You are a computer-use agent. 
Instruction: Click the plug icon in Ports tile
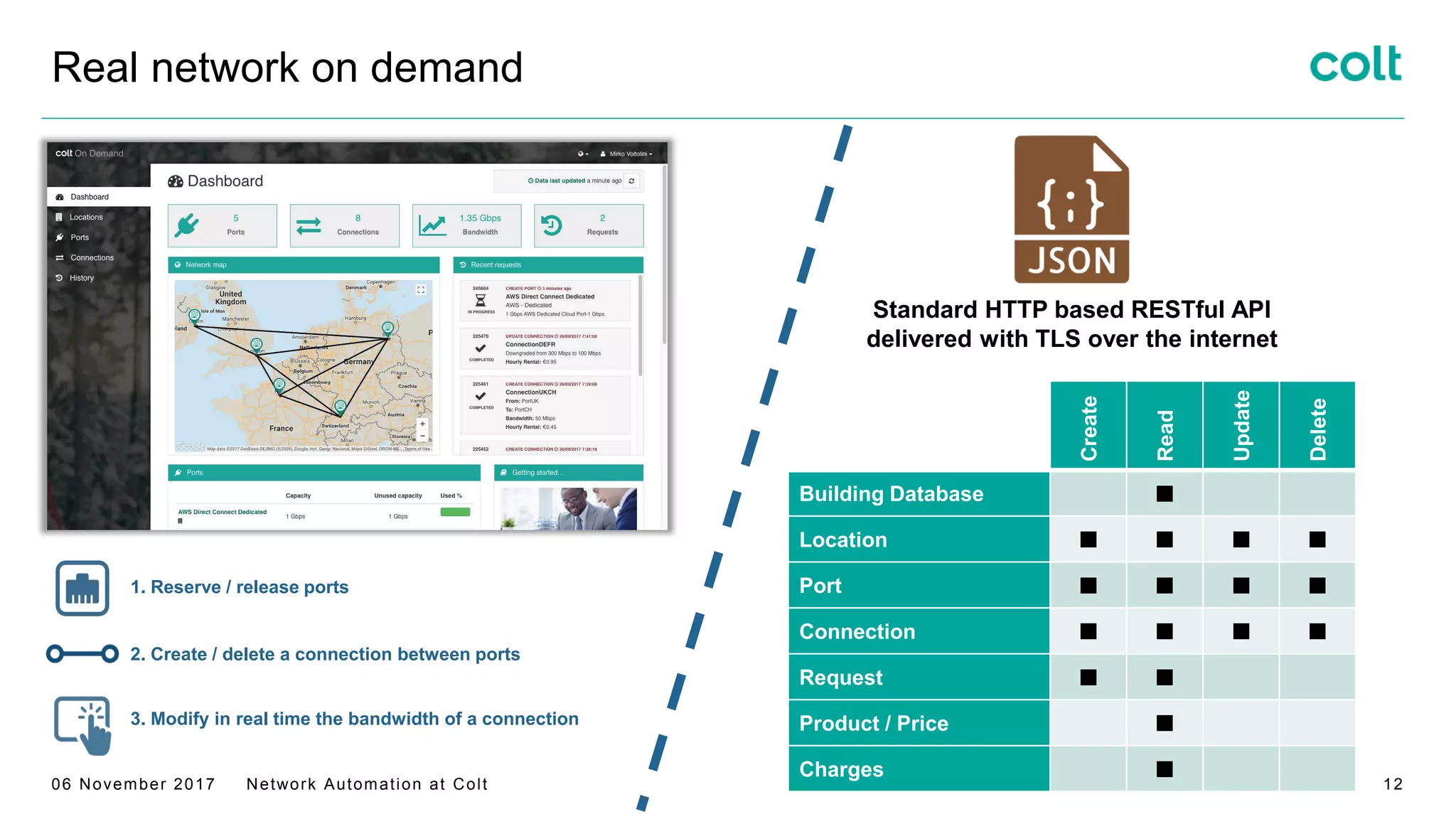[188, 225]
